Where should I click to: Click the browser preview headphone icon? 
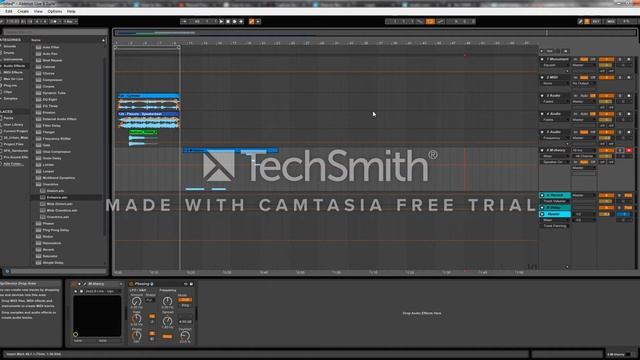click(x=7, y=271)
